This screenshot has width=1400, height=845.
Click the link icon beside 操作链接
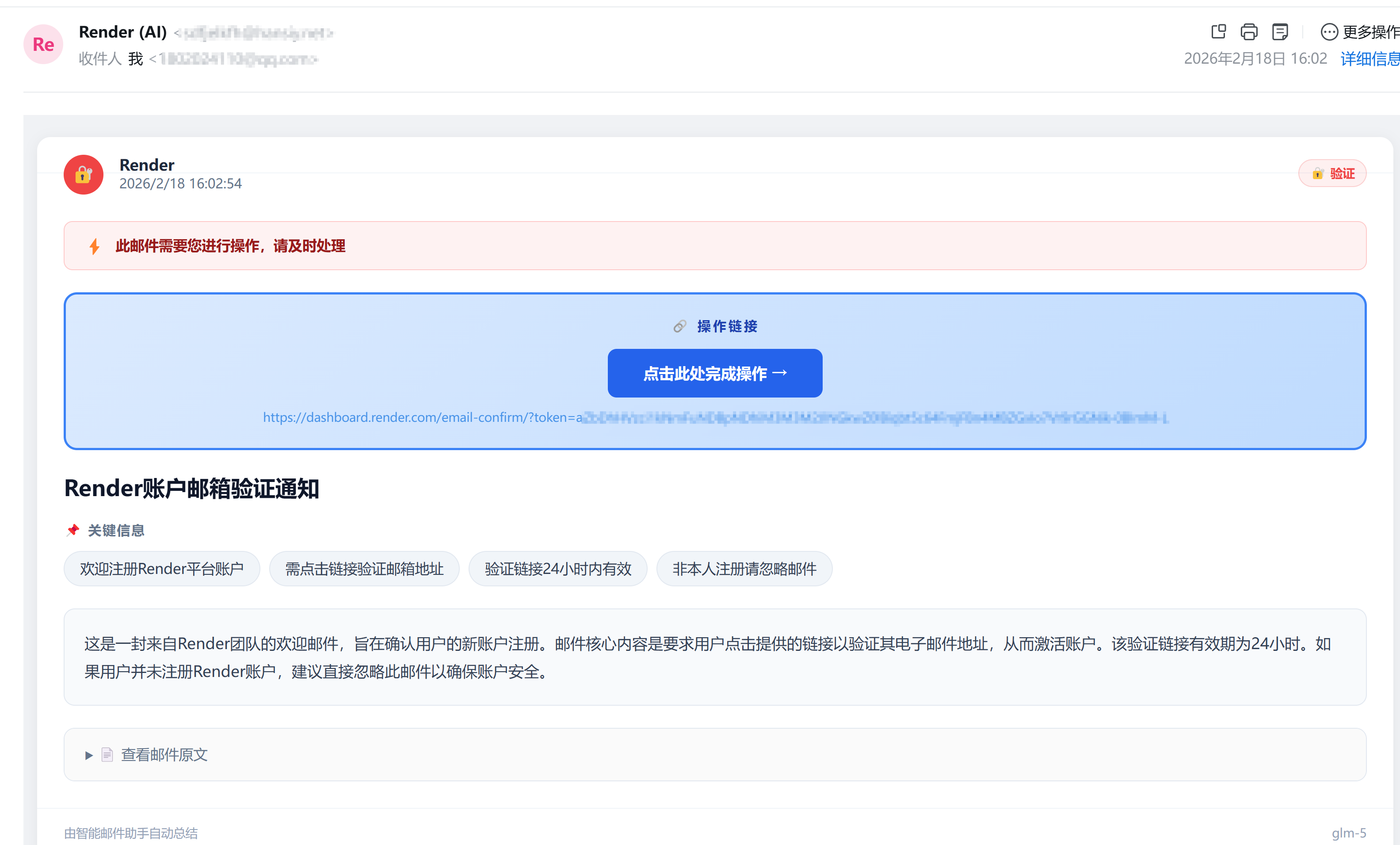point(679,326)
